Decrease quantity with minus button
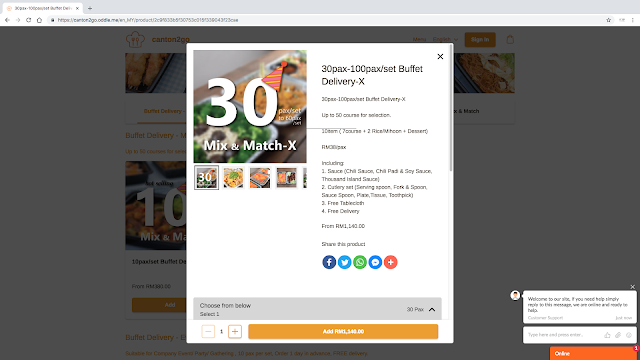 208,331
